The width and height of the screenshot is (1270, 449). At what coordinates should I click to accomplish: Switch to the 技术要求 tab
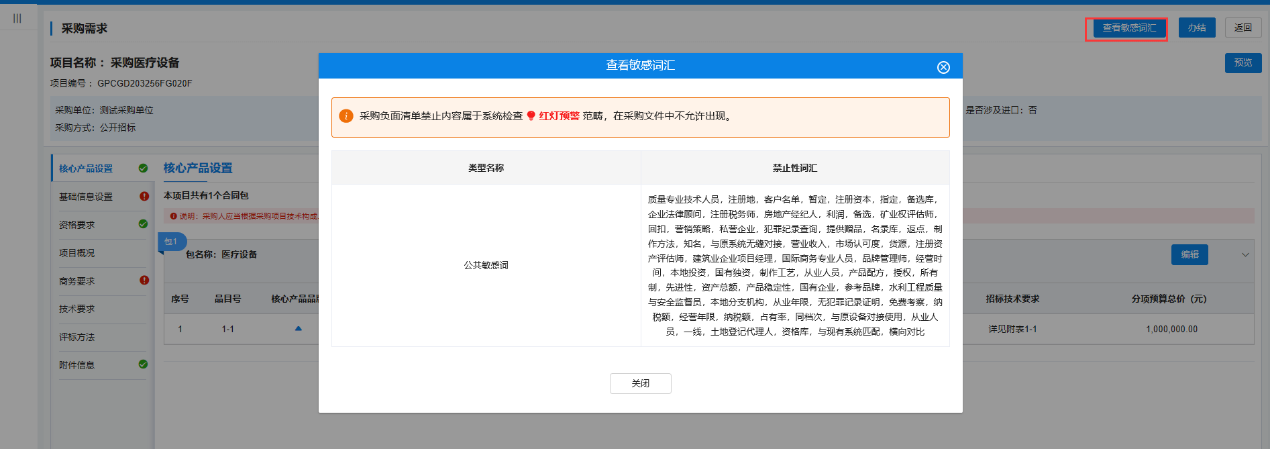click(77, 309)
